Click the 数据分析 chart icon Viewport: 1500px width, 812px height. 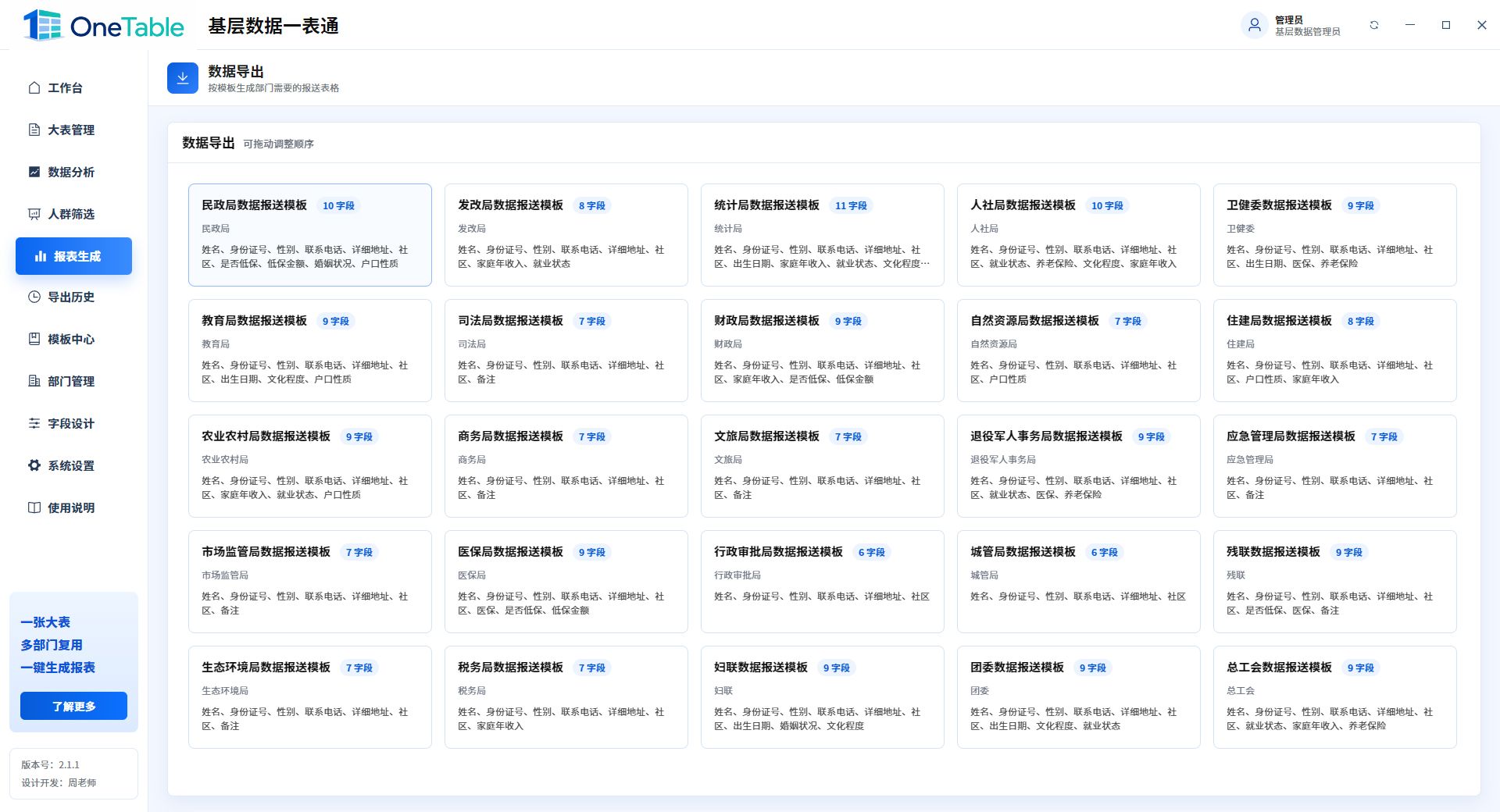(34, 172)
